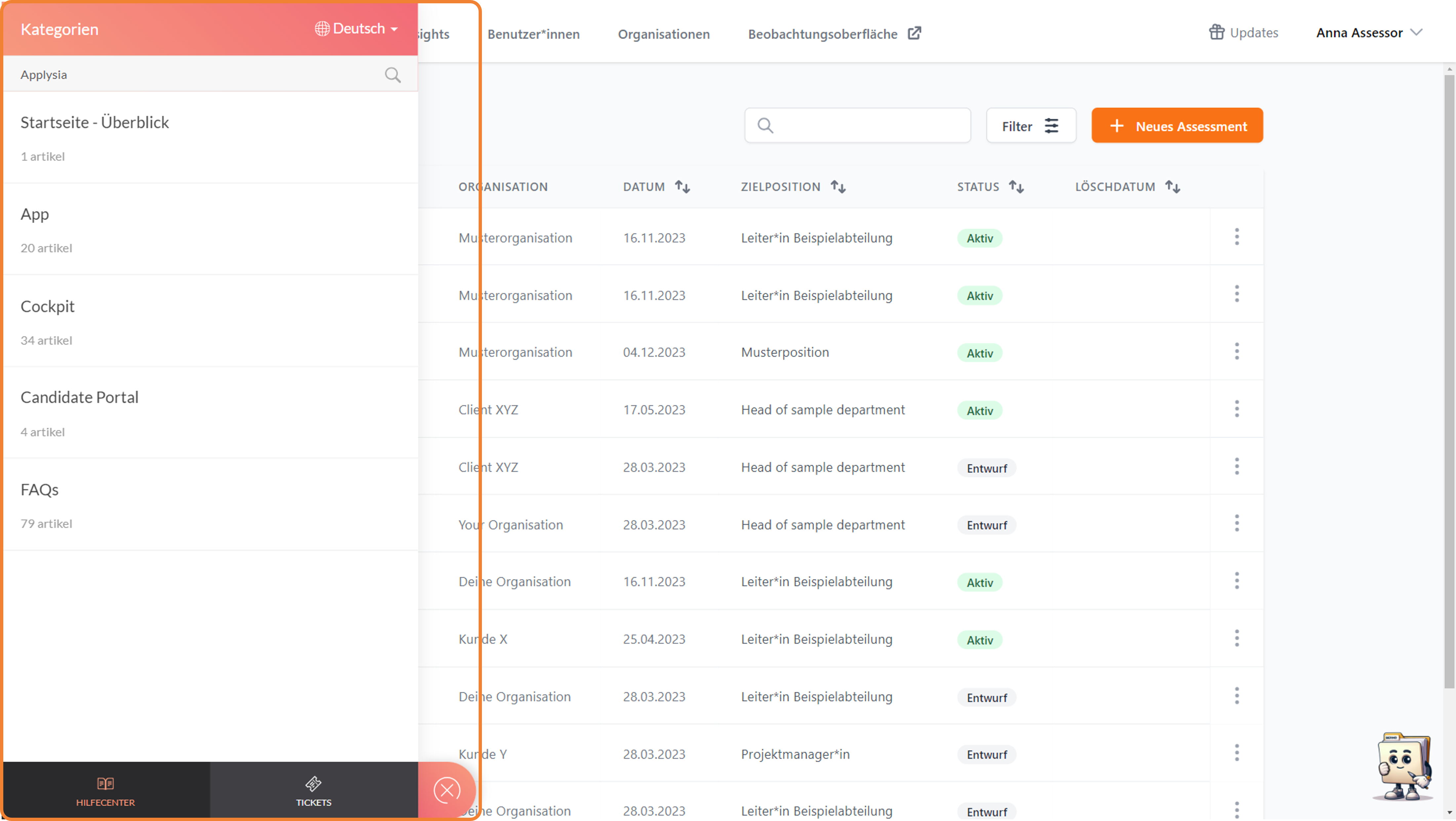
Task: Click the globe icon beside Deutsch
Action: point(322,29)
